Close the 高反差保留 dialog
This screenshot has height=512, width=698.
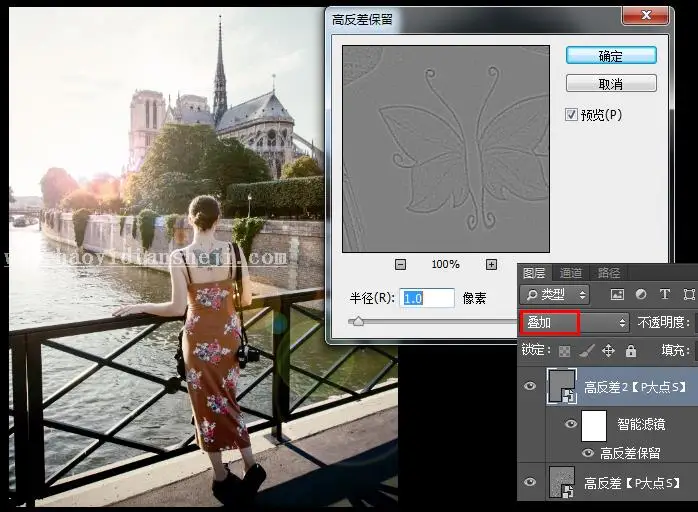(x=645, y=16)
